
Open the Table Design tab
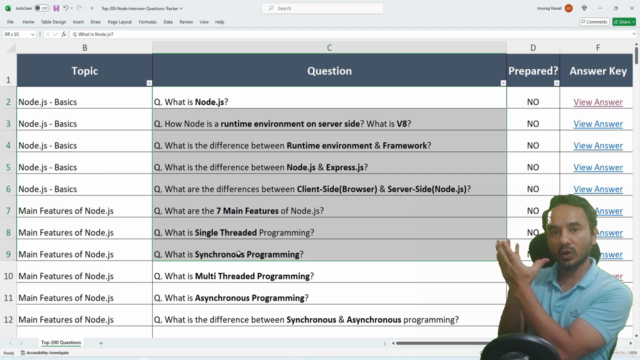pos(53,22)
